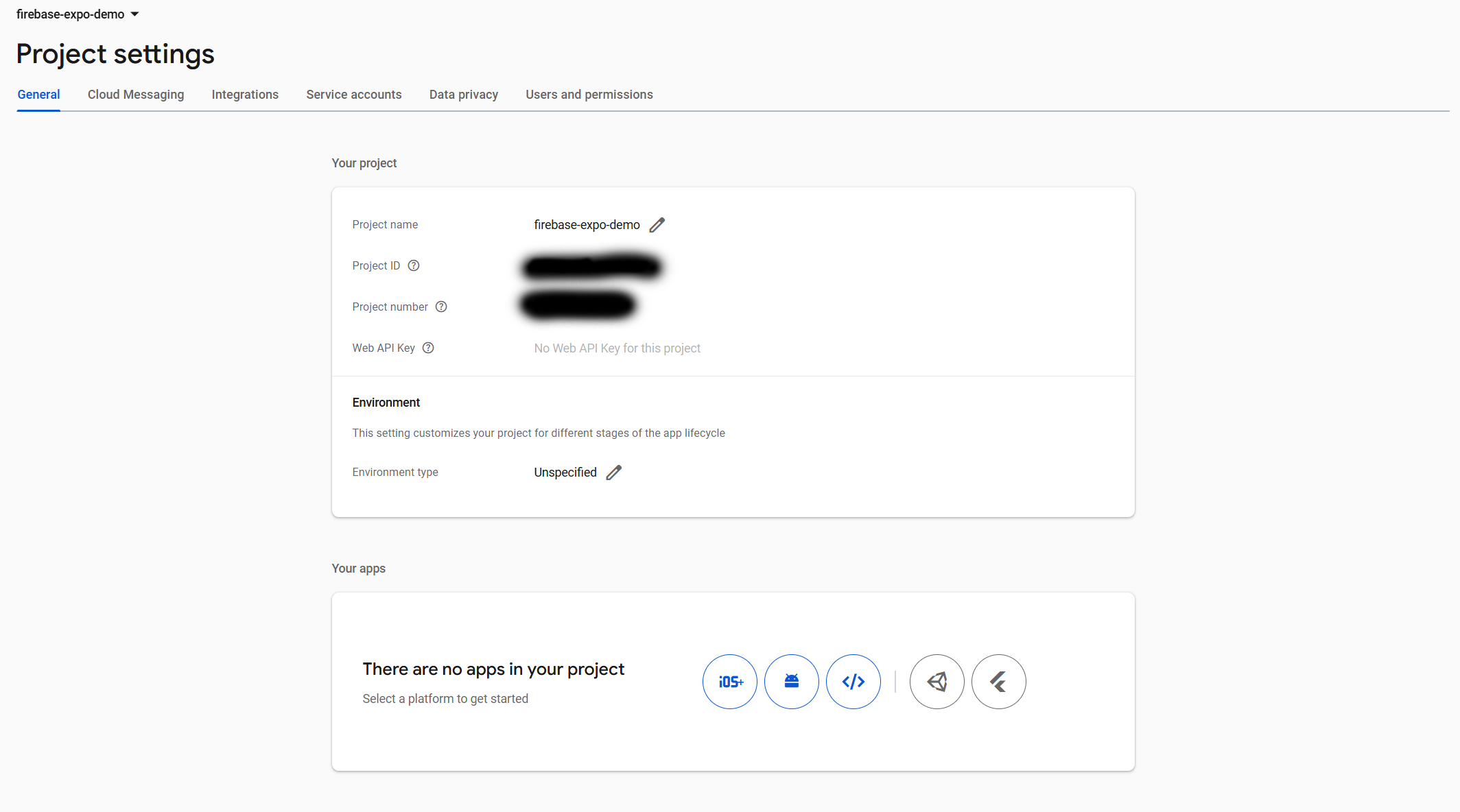Click the Web </> platform icon
The height and width of the screenshot is (812, 1460).
point(853,681)
